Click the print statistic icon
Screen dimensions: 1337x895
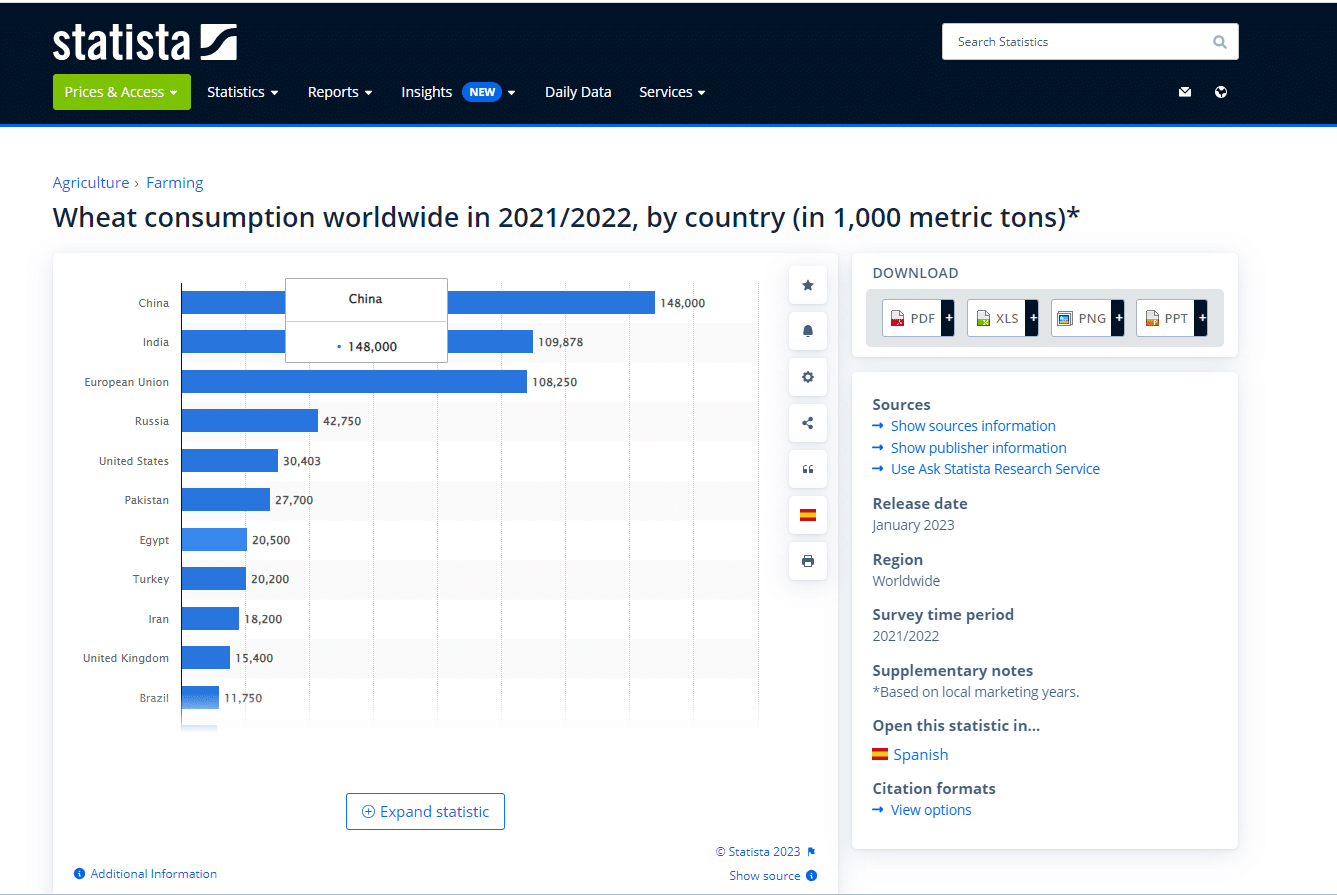tap(807, 561)
